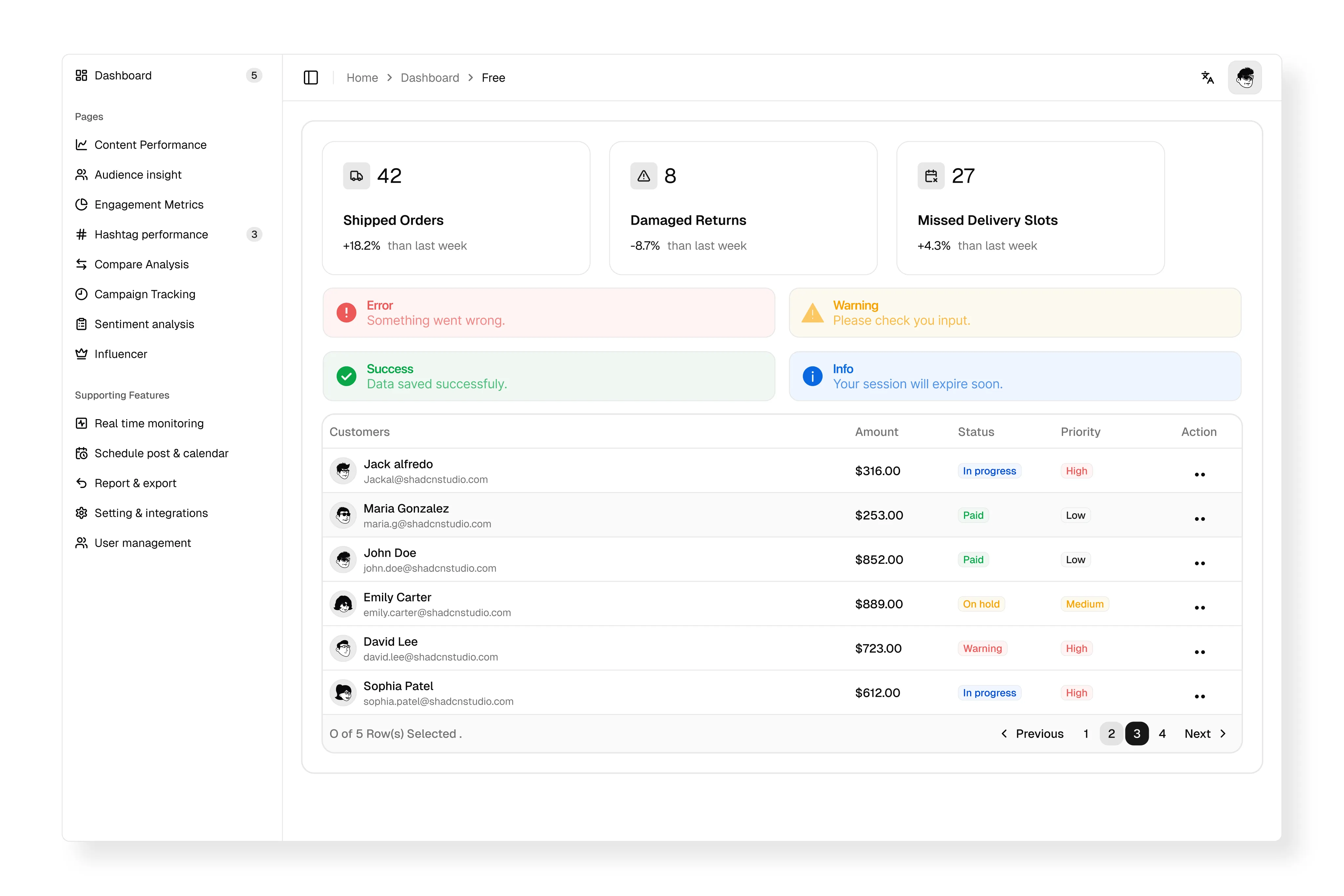Viewport: 1344px width, 896px height.
Task: Select pagination page 1
Action: tap(1086, 734)
